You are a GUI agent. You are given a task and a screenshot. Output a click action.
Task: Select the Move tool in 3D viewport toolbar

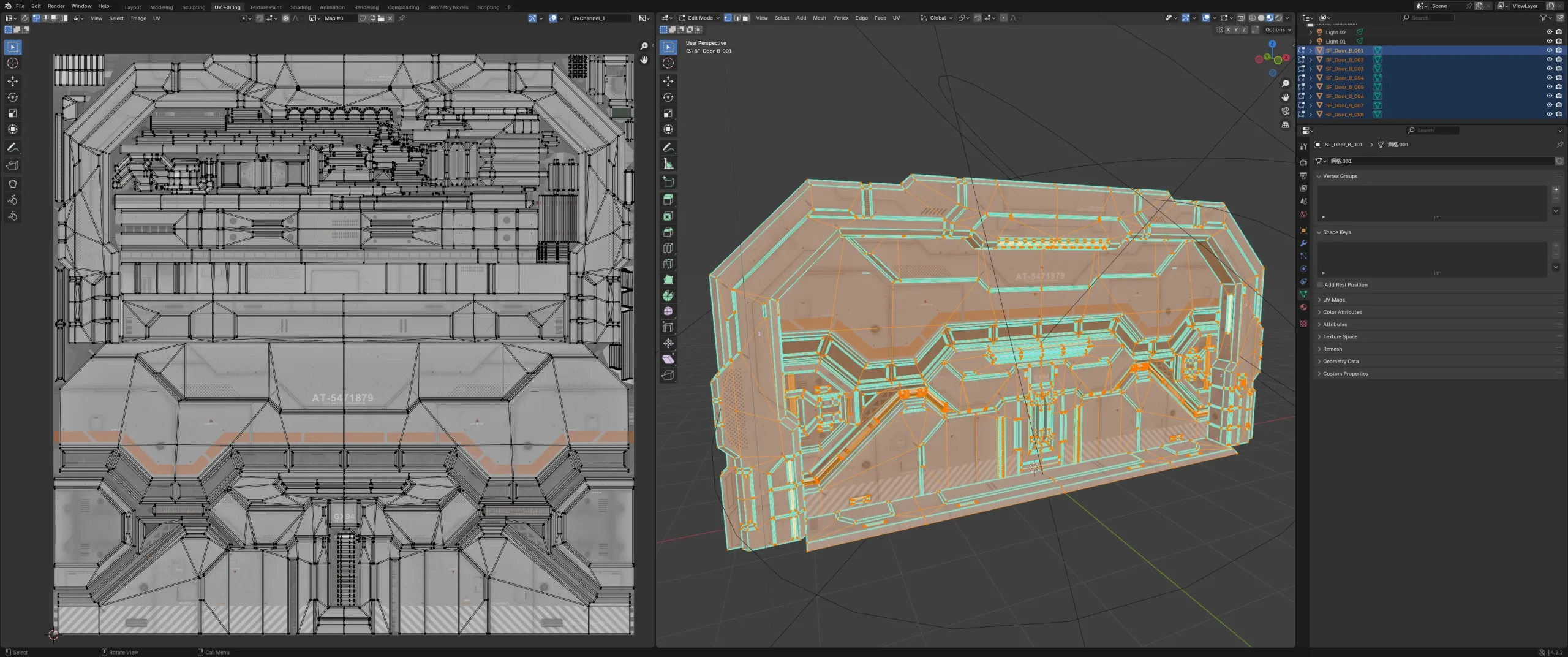pyautogui.click(x=668, y=80)
